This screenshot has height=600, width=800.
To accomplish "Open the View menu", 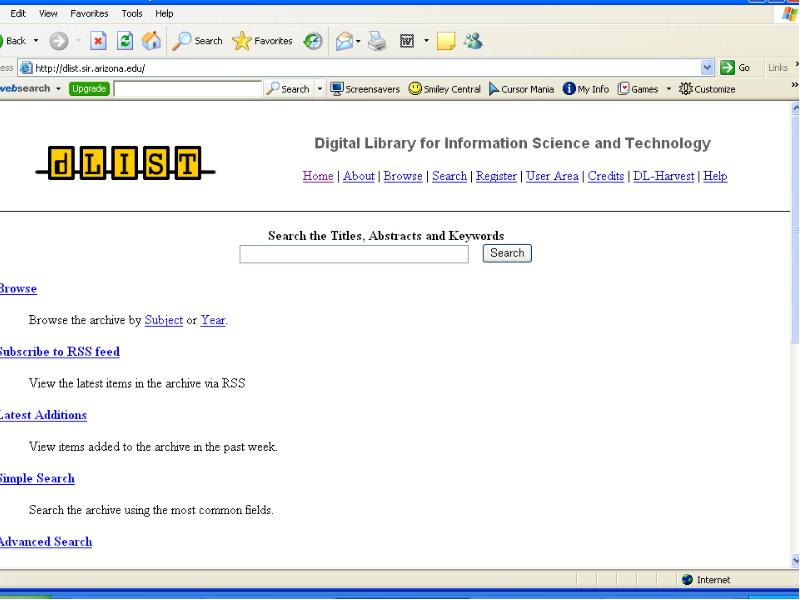I will 48,13.
